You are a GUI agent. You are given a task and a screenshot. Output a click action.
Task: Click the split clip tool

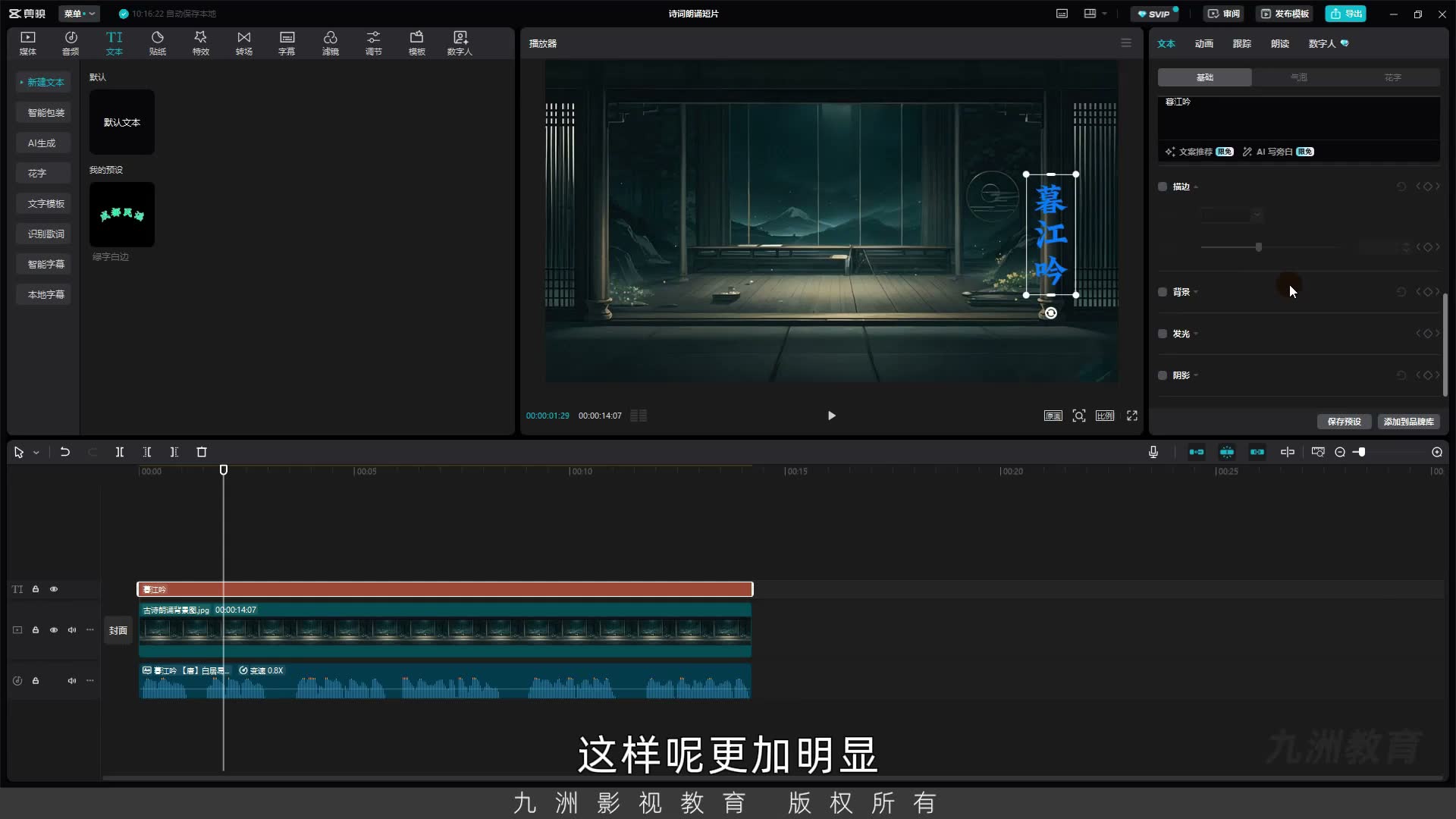tap(120, 452)
